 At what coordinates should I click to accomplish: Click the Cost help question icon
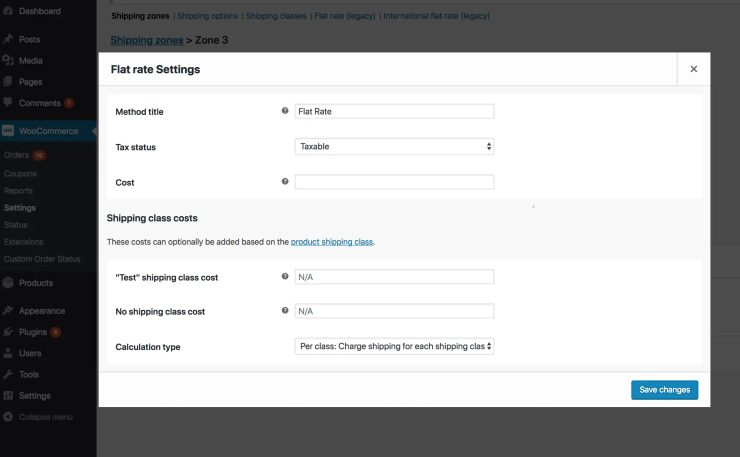click(285, 181)
